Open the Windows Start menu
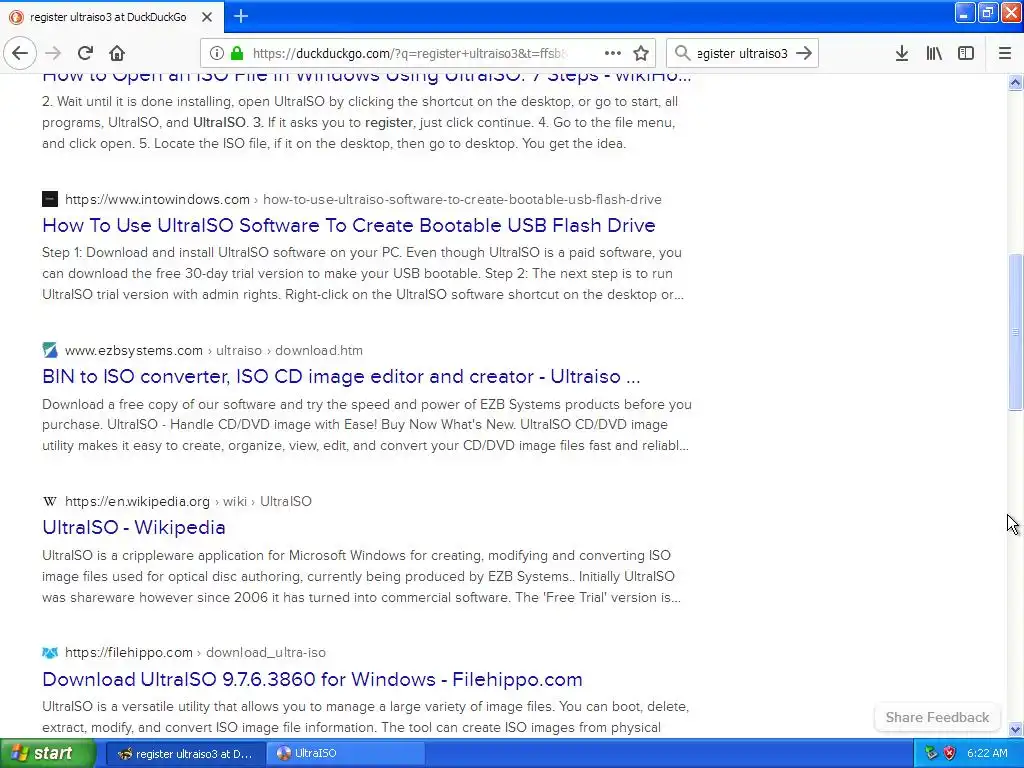 coord(48,754)
